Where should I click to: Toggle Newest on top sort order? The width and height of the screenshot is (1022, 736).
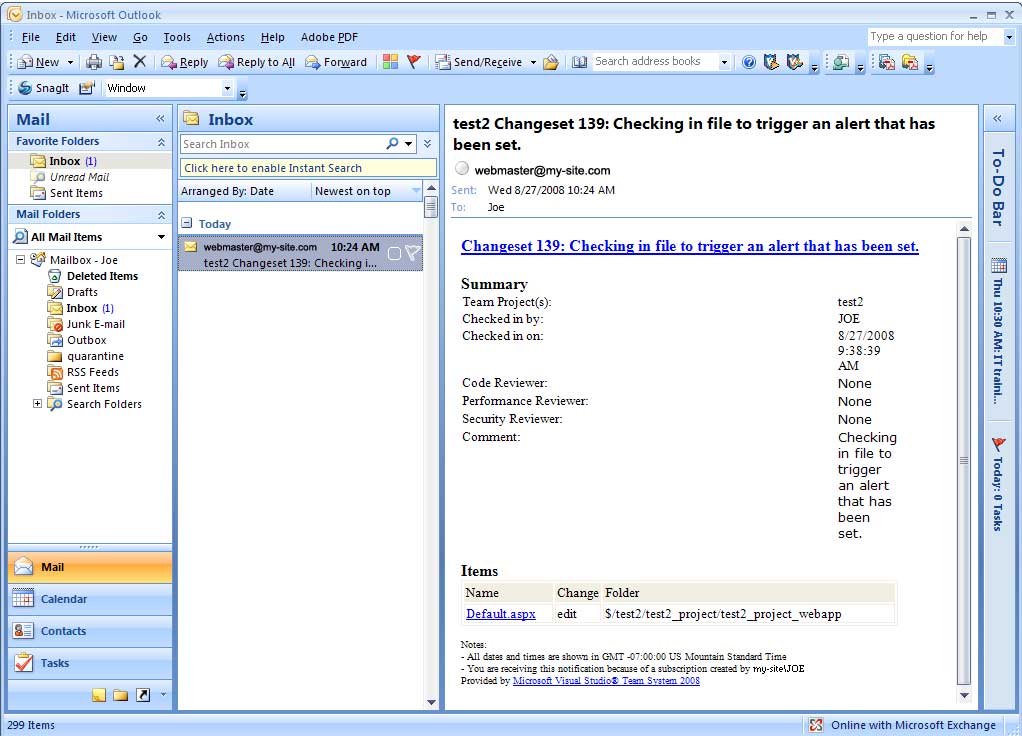(x=367, y=191)
